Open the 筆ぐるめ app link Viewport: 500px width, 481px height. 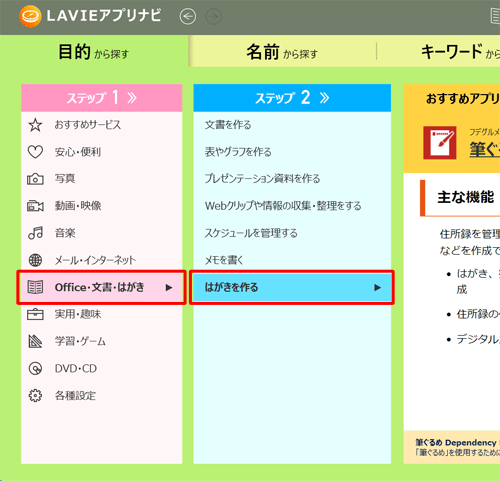coord(485,149)
